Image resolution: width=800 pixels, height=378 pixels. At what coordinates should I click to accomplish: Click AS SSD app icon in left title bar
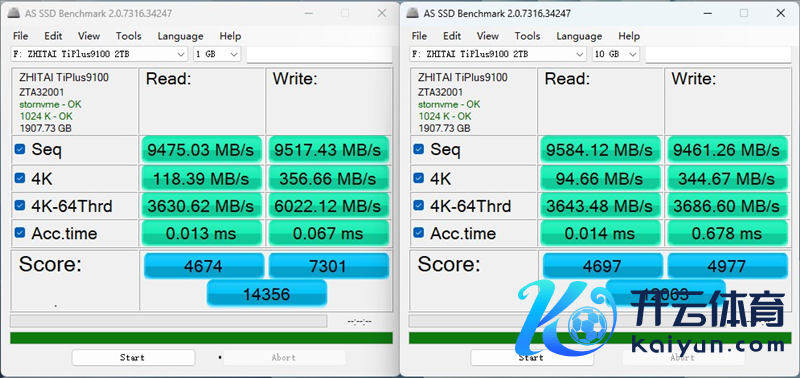tap(14, 13)
